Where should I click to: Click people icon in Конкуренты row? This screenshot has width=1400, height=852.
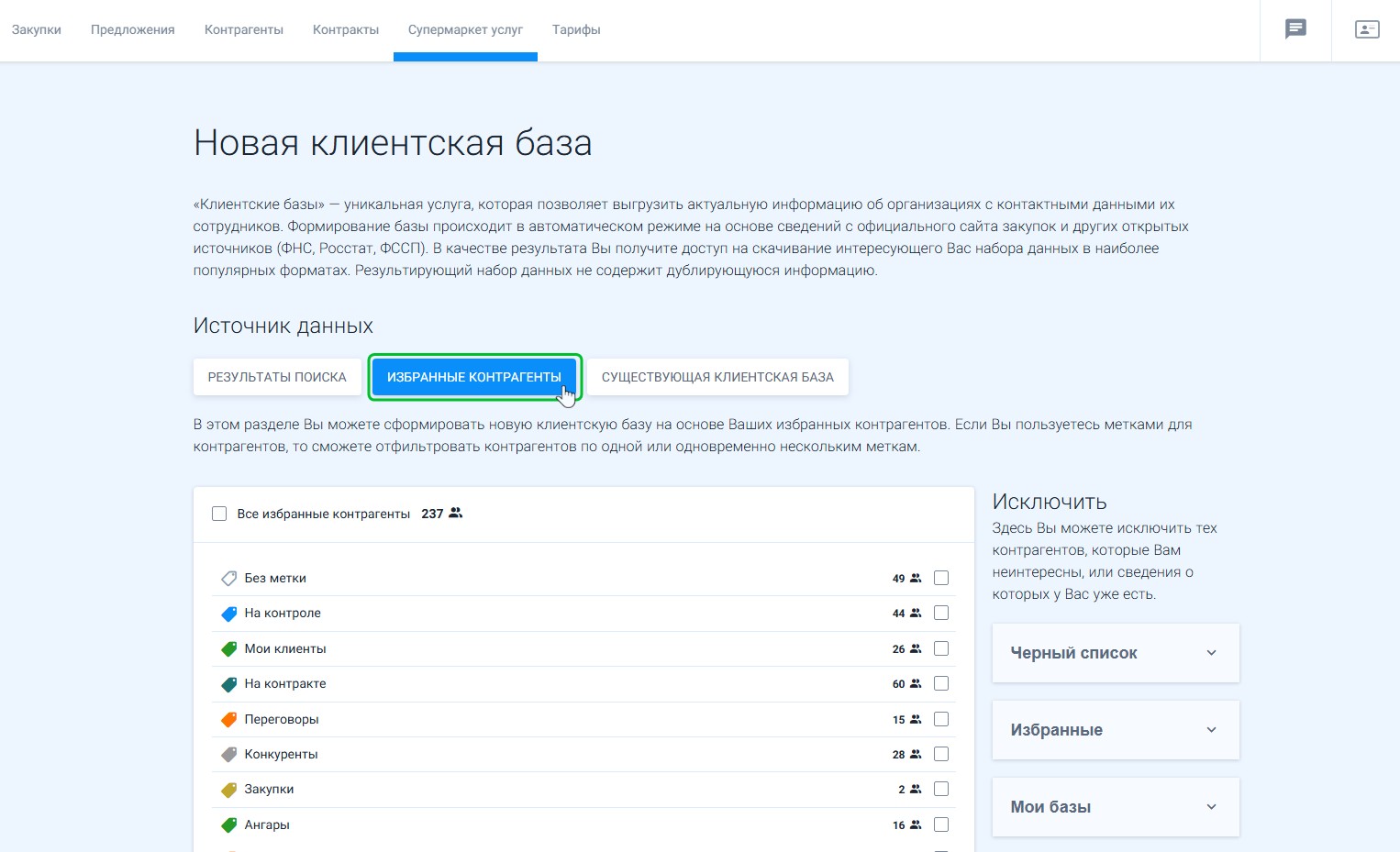916,755
